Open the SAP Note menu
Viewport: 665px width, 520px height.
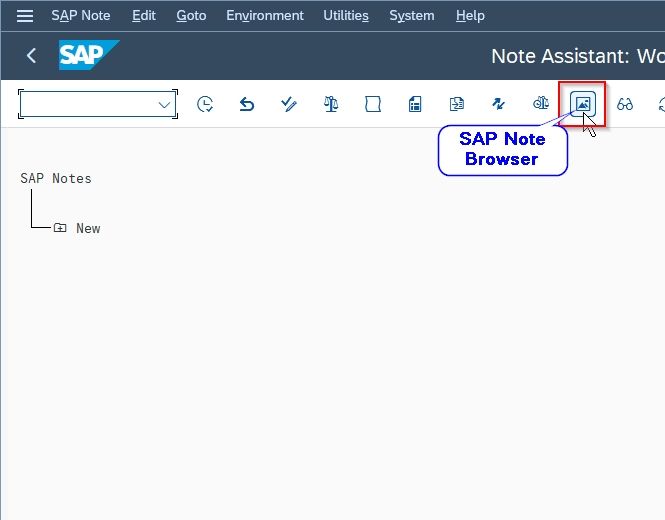(81, 16)
